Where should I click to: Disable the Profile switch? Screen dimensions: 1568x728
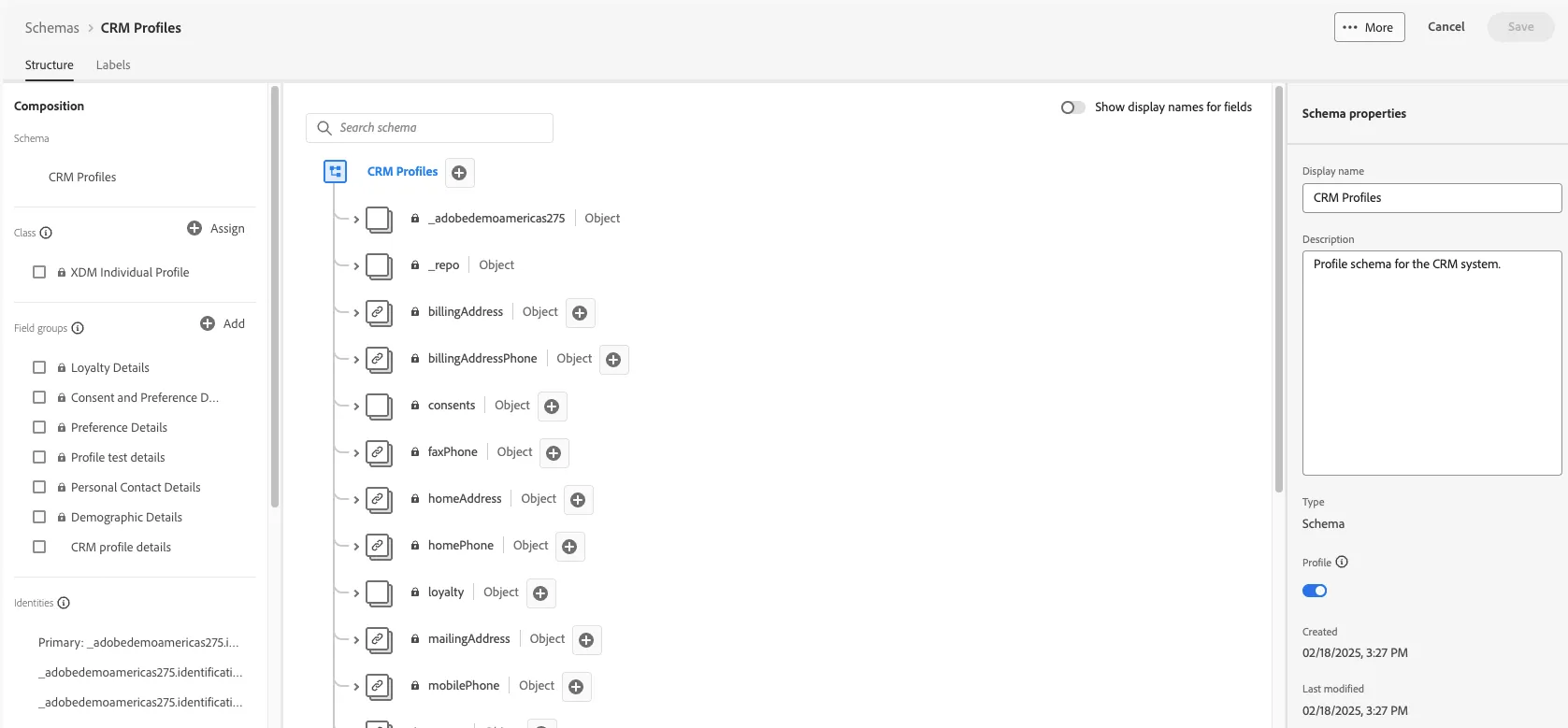[x=1315, y=591]
